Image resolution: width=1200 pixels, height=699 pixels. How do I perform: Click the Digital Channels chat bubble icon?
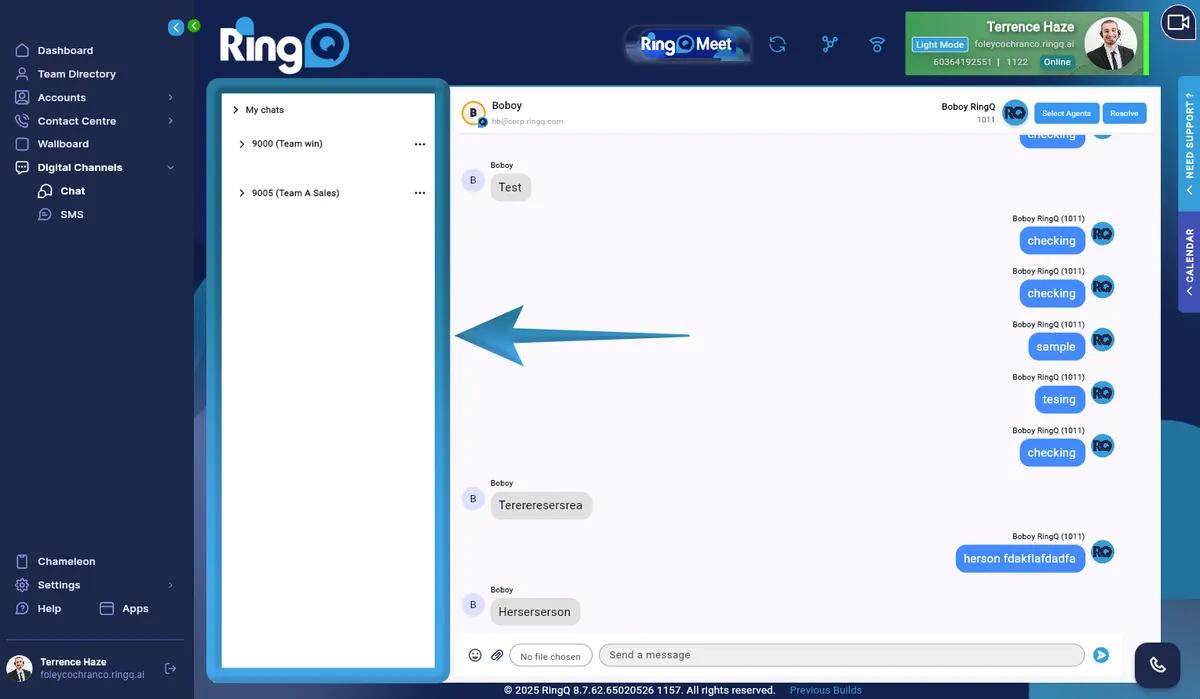coord(22,168)
